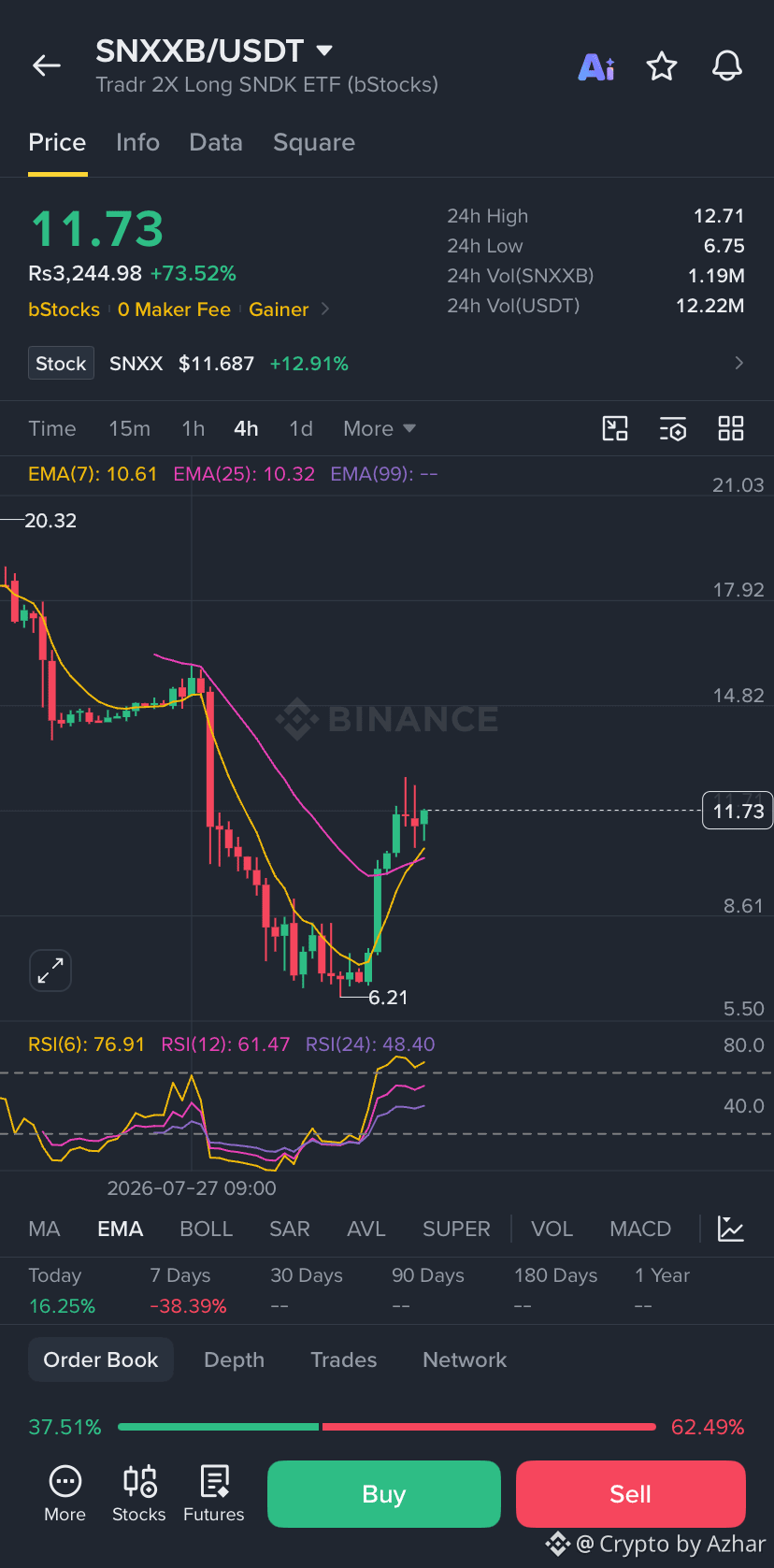Tap the 11.73 current price marker

point(738,811)
